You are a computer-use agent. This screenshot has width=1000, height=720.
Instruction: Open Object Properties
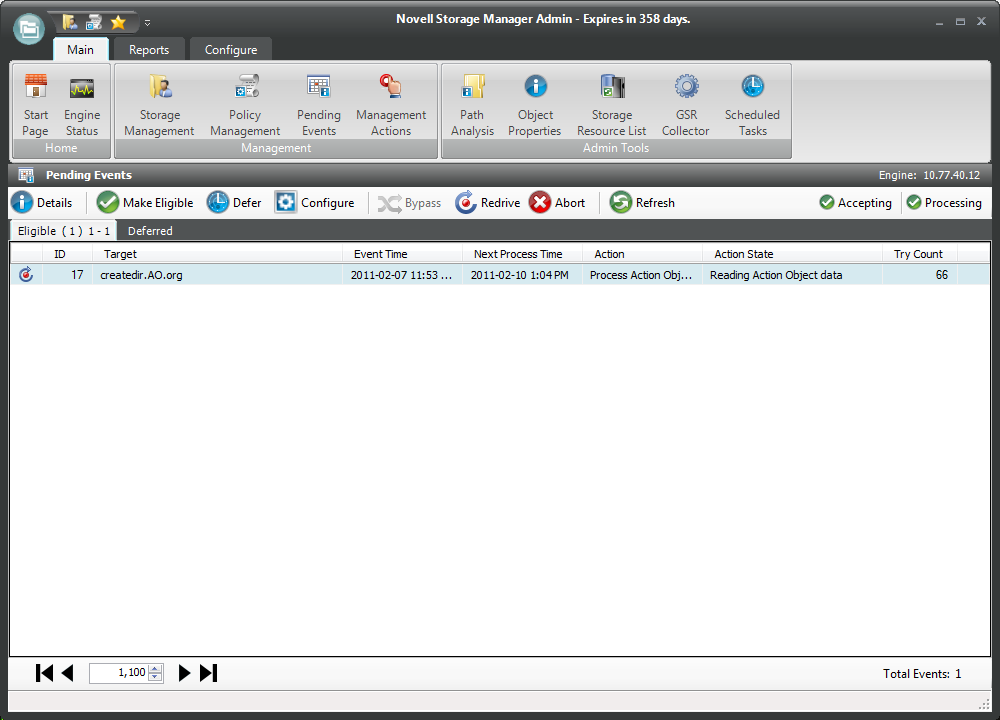pyautogui.click(x=535, y=105)
